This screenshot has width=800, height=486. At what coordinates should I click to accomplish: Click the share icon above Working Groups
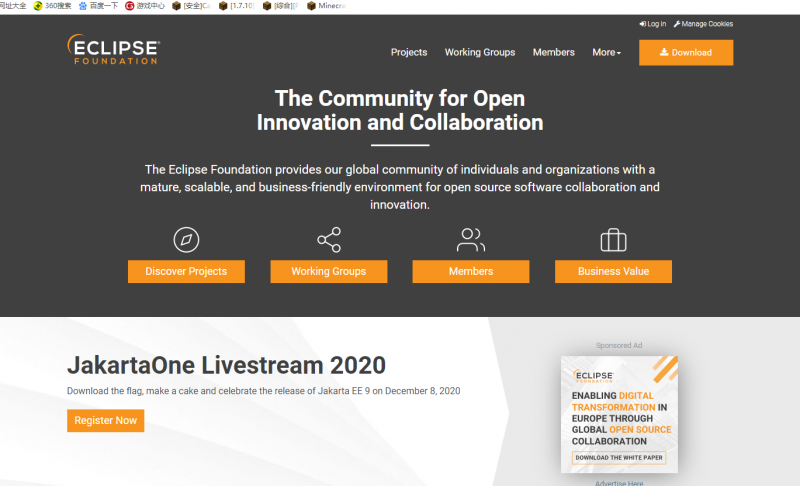tap(329, 240)
